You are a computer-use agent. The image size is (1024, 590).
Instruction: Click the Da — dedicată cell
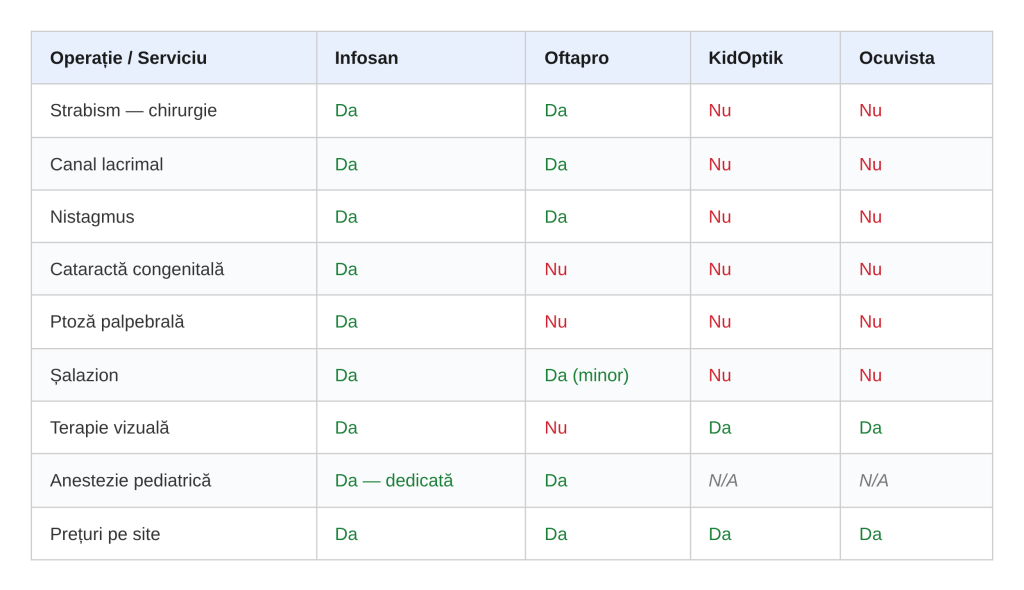[393, 481]
